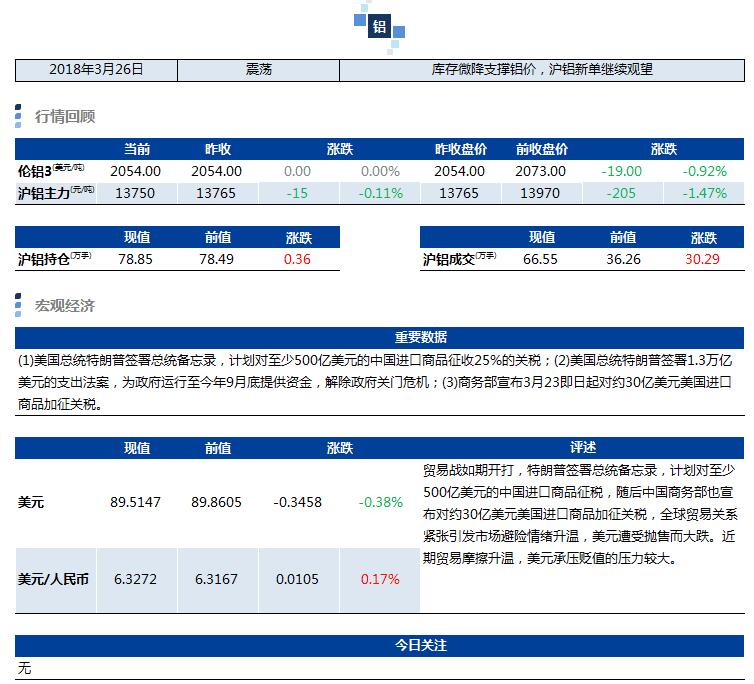Click the 当前 column header
Viewport: 754px width, 684px height.
pyautogui.click(x=137, y=149)
